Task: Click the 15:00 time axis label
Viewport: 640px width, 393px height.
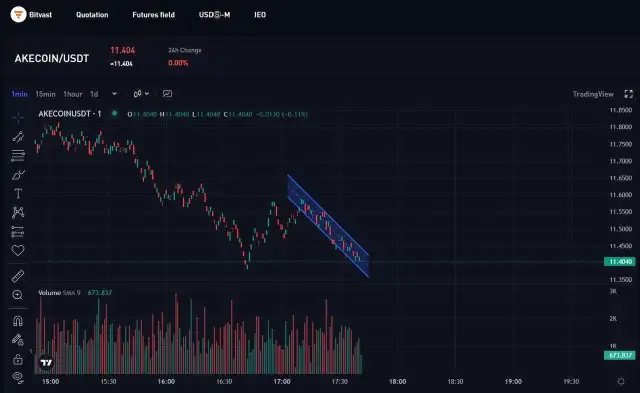Action: click(51, 382)
